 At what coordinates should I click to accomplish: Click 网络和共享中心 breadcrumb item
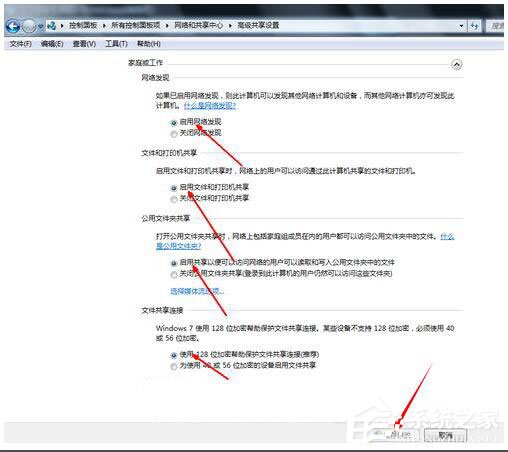point(198,25)
